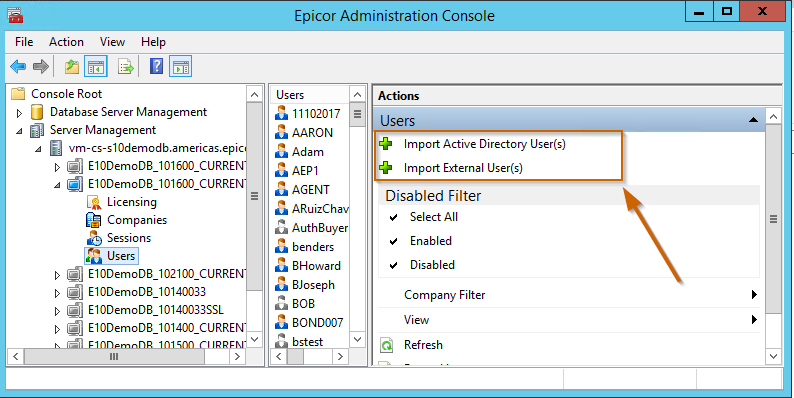
Task: Select the BHoward user in the list
Action: coord(316,266)
